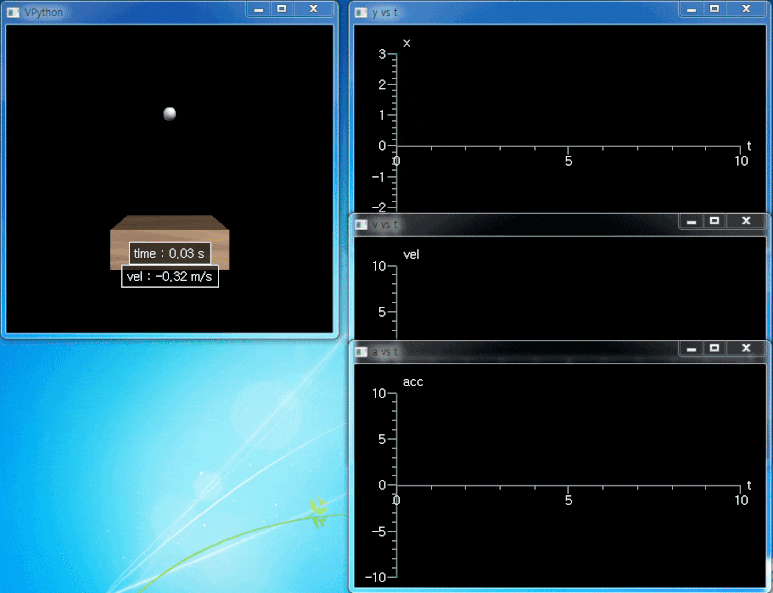773x593 pixels.
Task: Maximize the a vs t window
Action: (x=714, y=349)
